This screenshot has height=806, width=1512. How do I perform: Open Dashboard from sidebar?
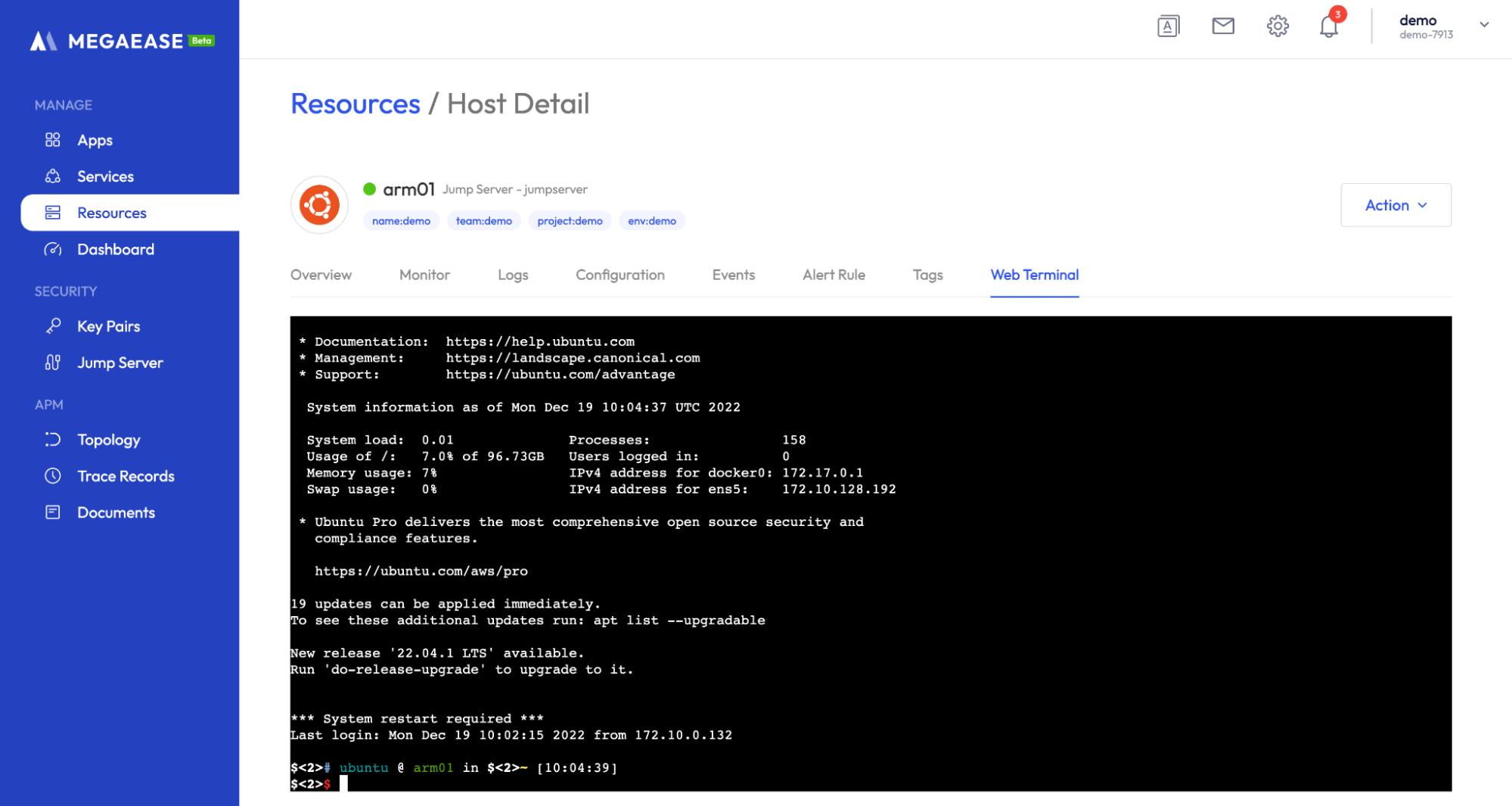pos(115,249)
